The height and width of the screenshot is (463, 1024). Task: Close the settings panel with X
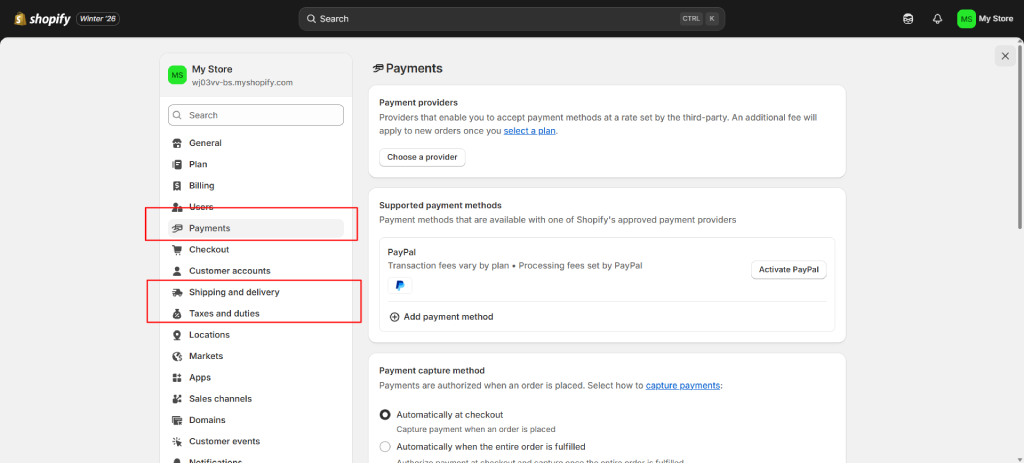click(1005, 56)
